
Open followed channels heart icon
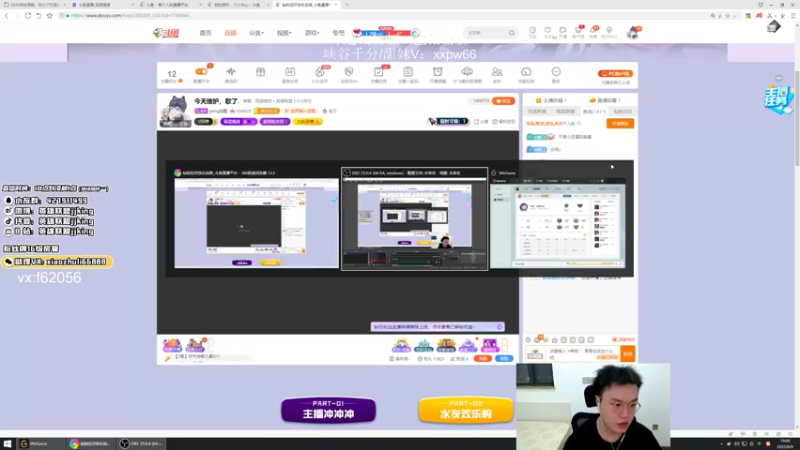[x=547, y=32]
